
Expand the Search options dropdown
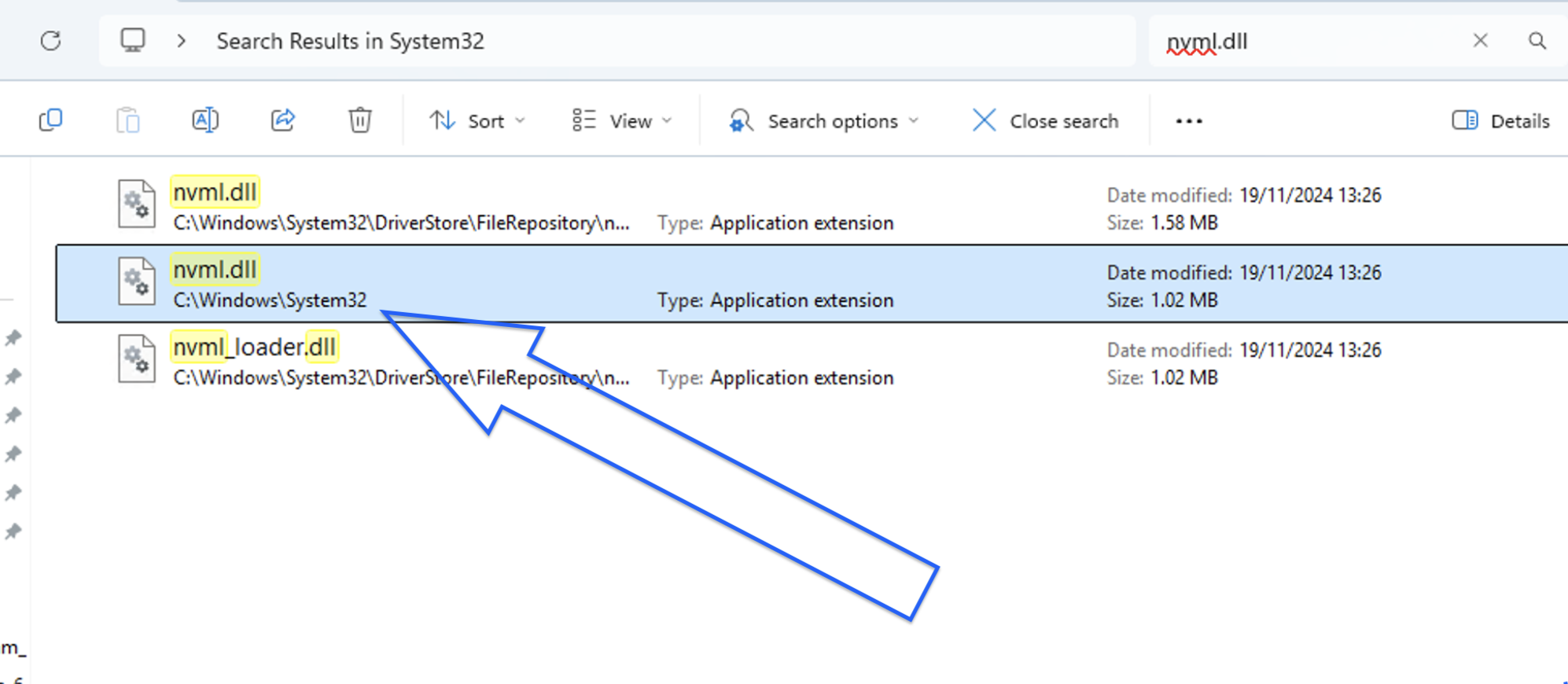coord(823,121)
